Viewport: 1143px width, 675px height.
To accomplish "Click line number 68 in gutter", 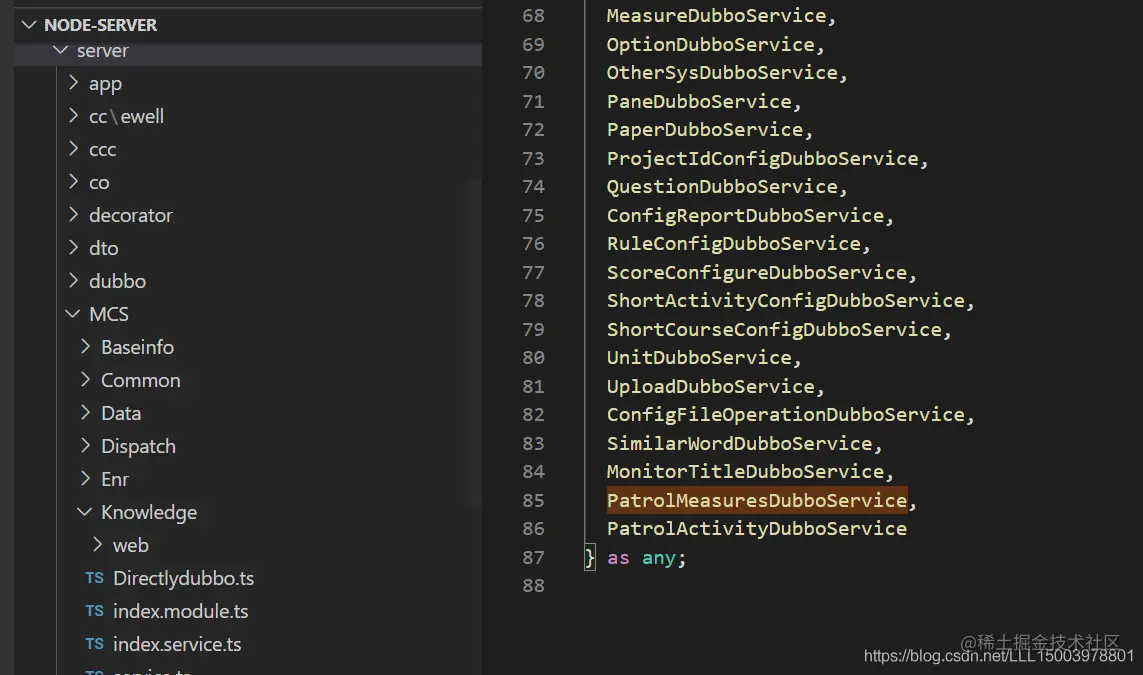I will pyautogui.click(x=533, y=15).
